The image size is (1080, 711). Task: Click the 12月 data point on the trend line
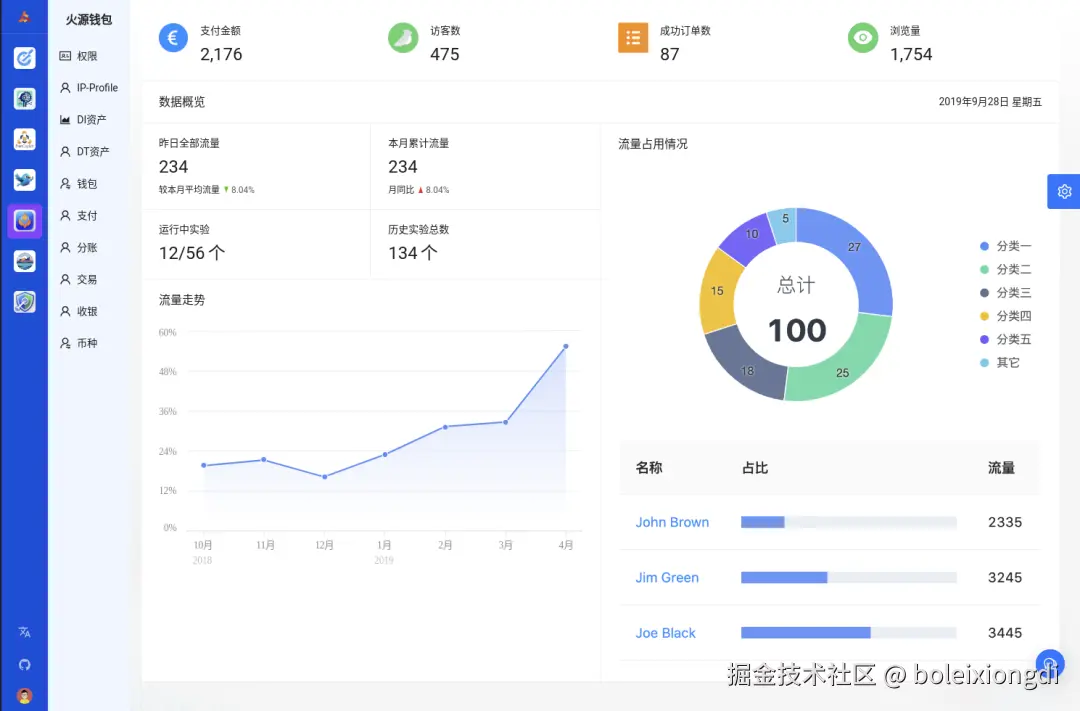pyautogui.click(x=324, y=477)
